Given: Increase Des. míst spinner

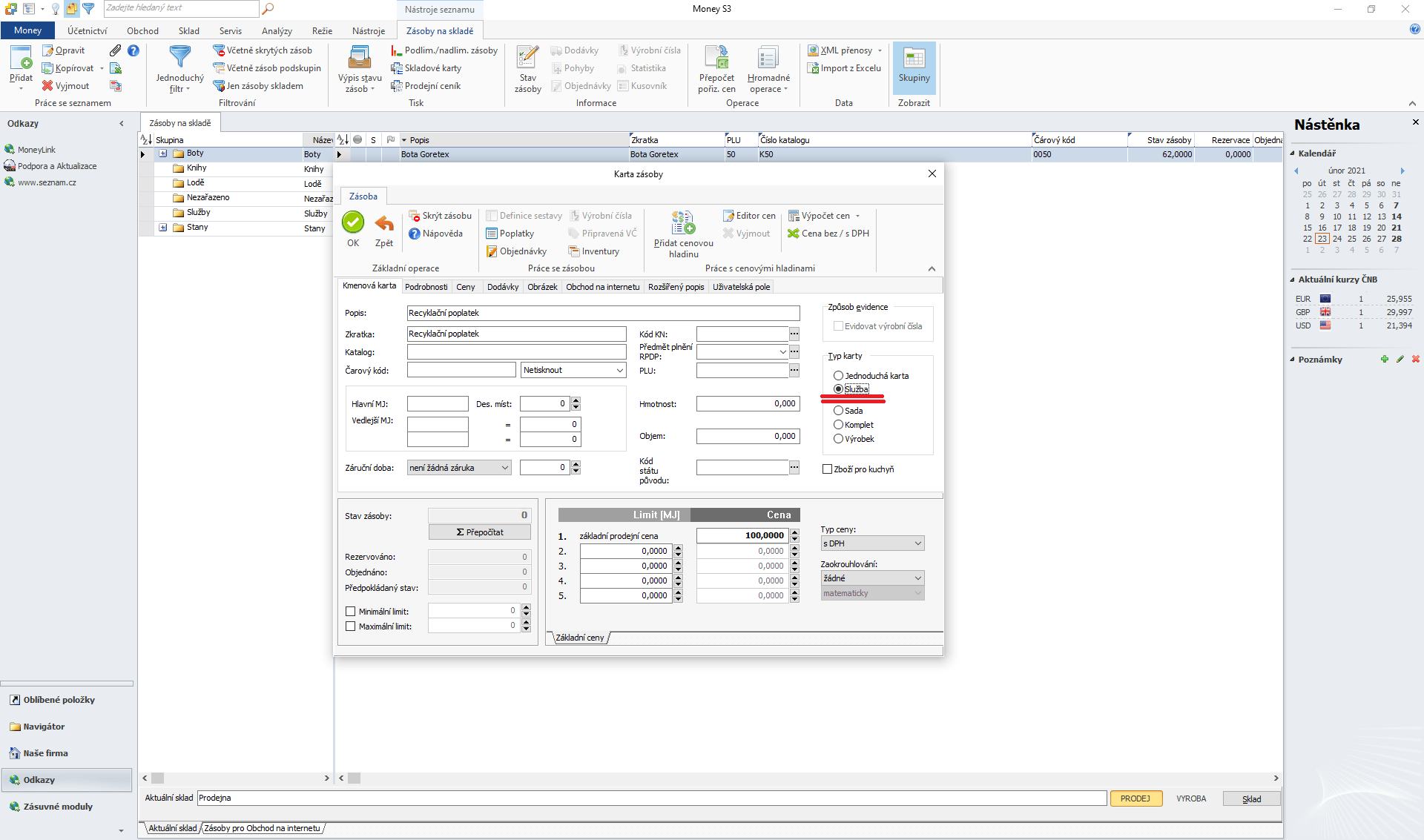Looking at the screenshot, I should [576, 400].
